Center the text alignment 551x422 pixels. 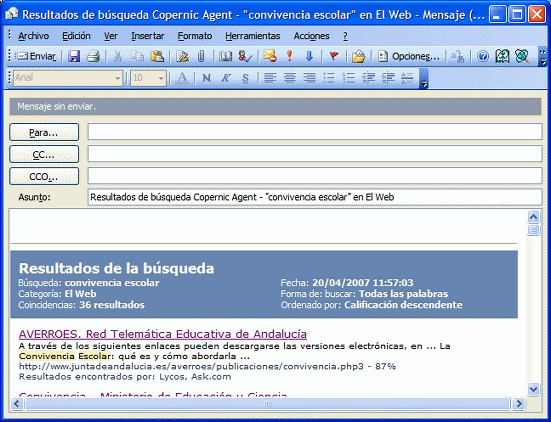[289, 78]
